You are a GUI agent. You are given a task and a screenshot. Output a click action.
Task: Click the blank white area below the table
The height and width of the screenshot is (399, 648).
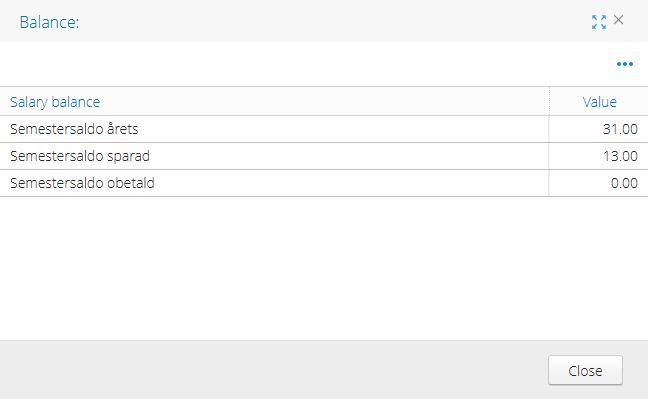[x=324, y=268]
